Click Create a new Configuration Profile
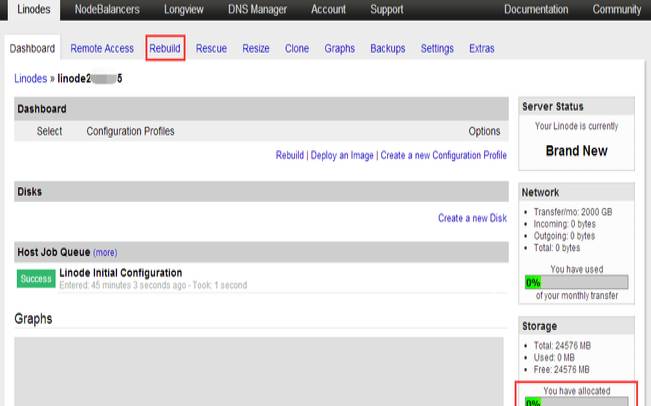The image size is (651, 406). coord(443,155)
